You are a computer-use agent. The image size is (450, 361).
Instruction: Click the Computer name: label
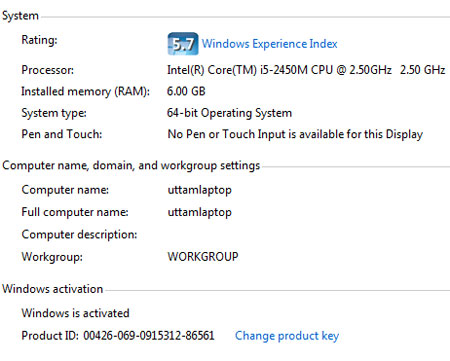[65, 190]
